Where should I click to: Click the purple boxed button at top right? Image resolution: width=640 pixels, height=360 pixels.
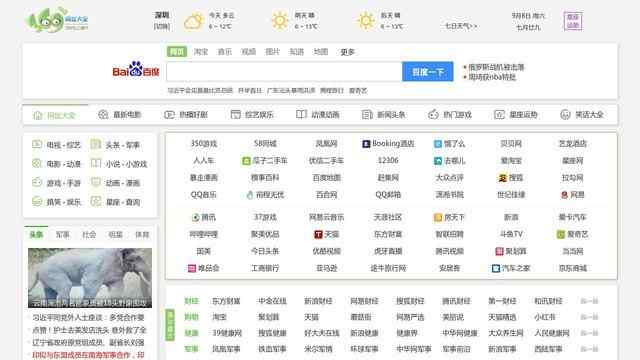[573, 21]
